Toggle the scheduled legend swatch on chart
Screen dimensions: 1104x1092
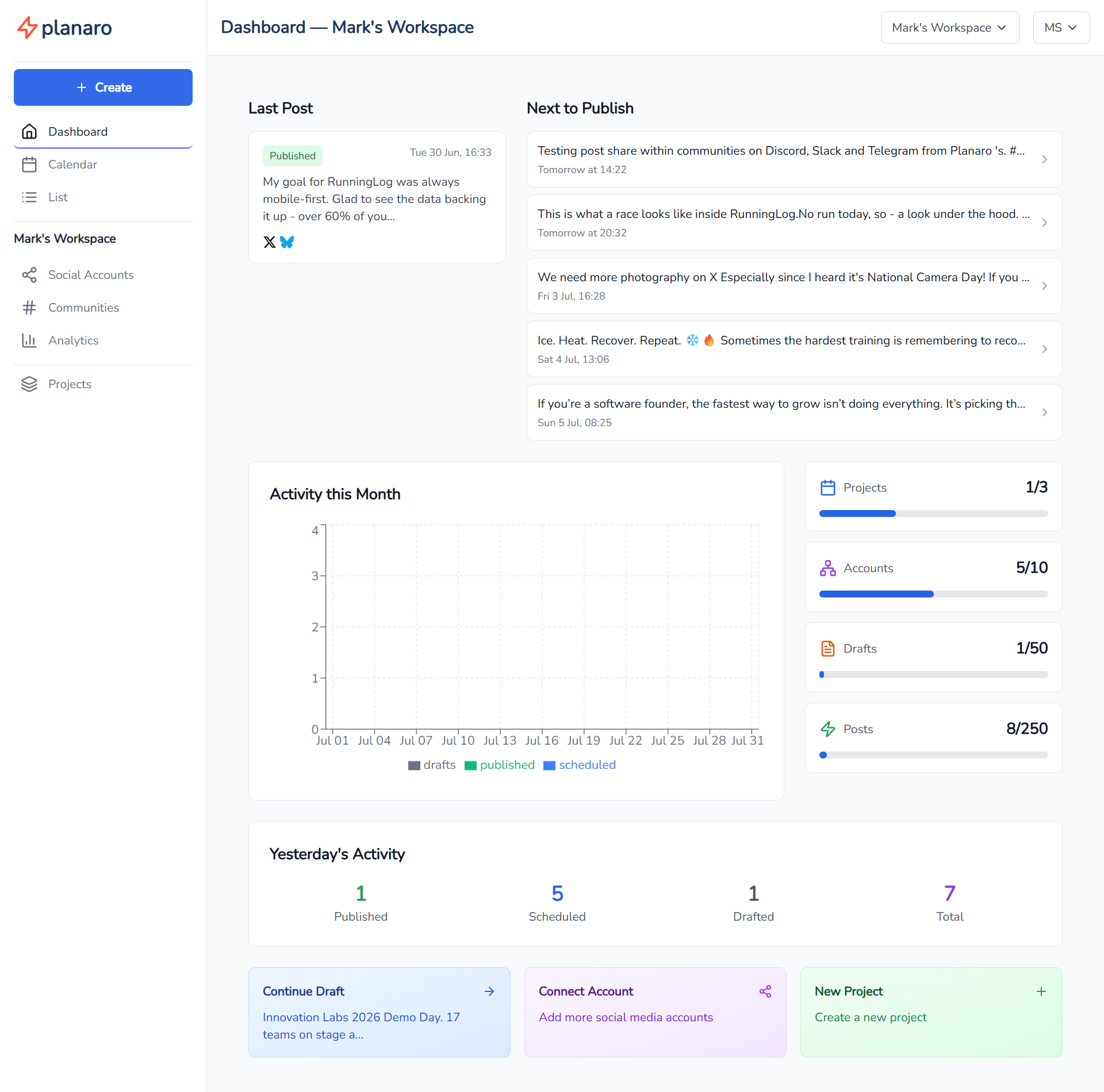pos(549,765)
